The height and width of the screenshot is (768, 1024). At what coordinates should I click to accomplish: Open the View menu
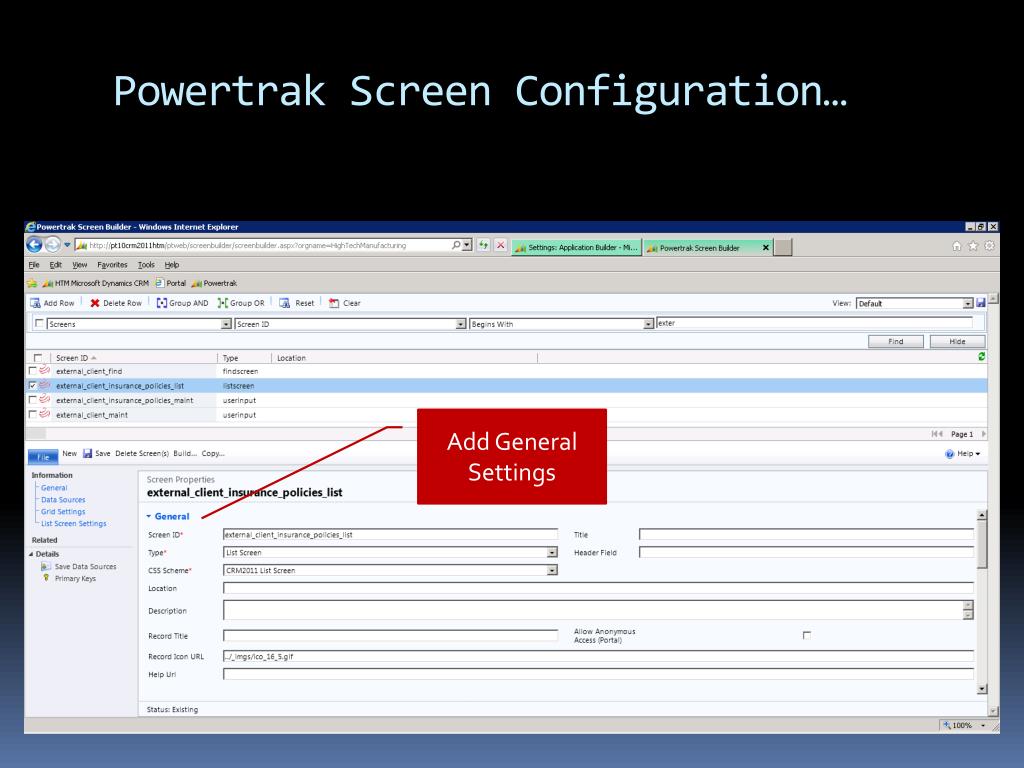[x=80, y=264]
